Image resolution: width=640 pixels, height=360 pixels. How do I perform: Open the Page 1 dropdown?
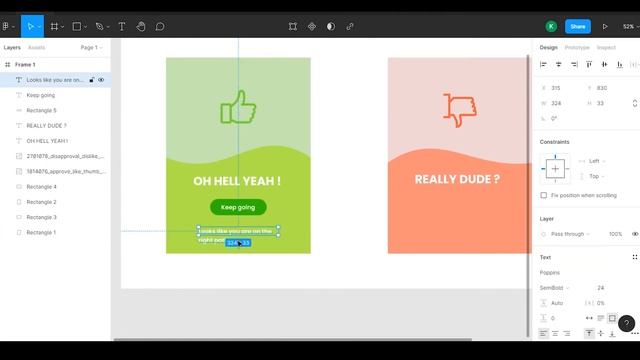pos(91,47)
